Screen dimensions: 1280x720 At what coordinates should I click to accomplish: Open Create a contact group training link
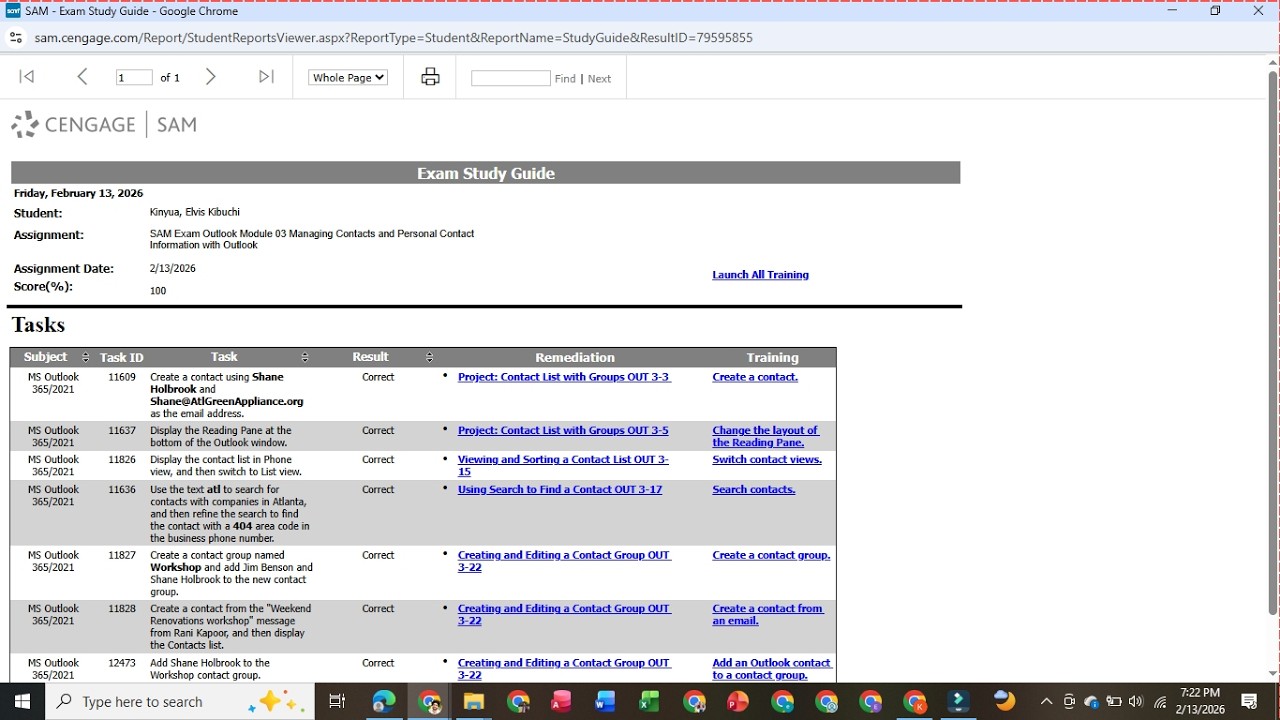[x=771, y=555]
